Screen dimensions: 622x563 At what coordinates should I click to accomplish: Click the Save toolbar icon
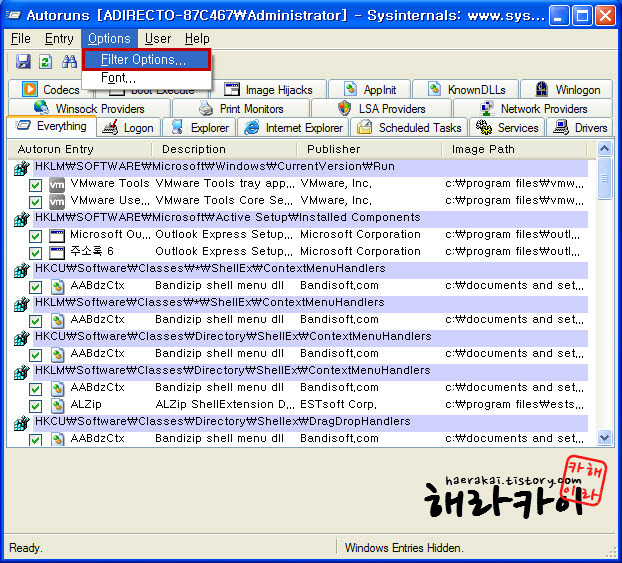coord(23,61)
